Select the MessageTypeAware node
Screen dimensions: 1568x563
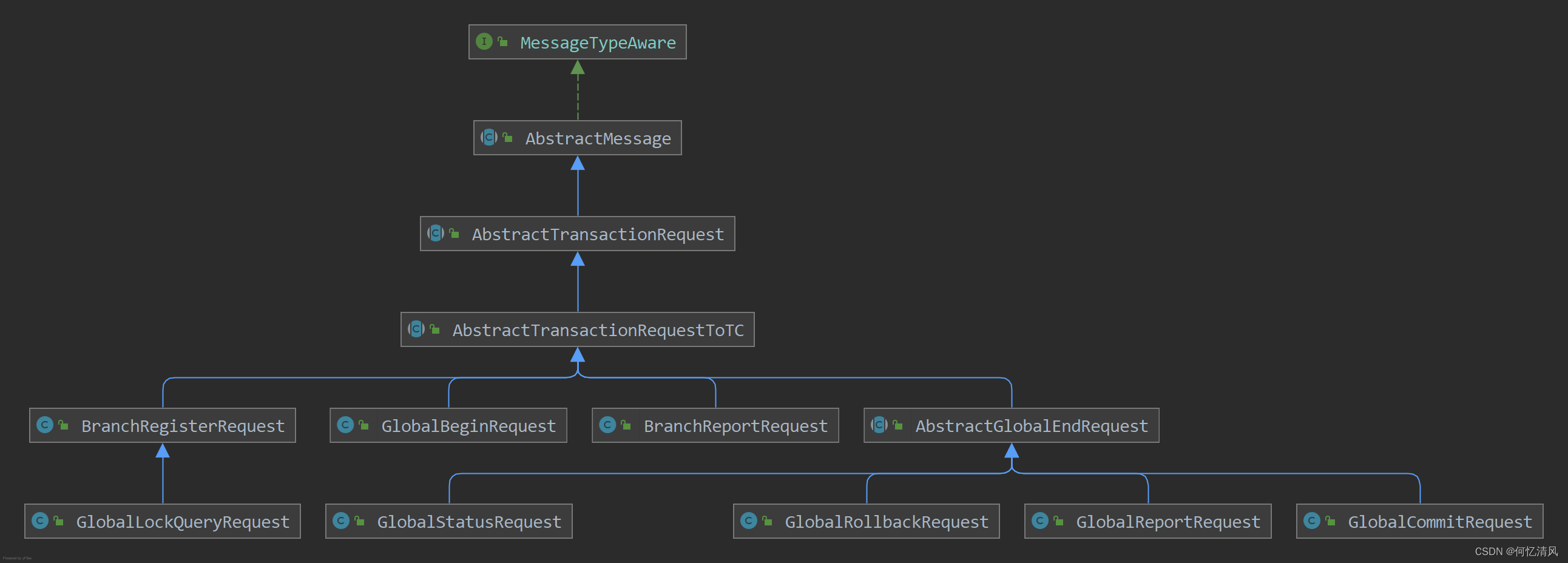pyautogui.click(x=577, y=42)
